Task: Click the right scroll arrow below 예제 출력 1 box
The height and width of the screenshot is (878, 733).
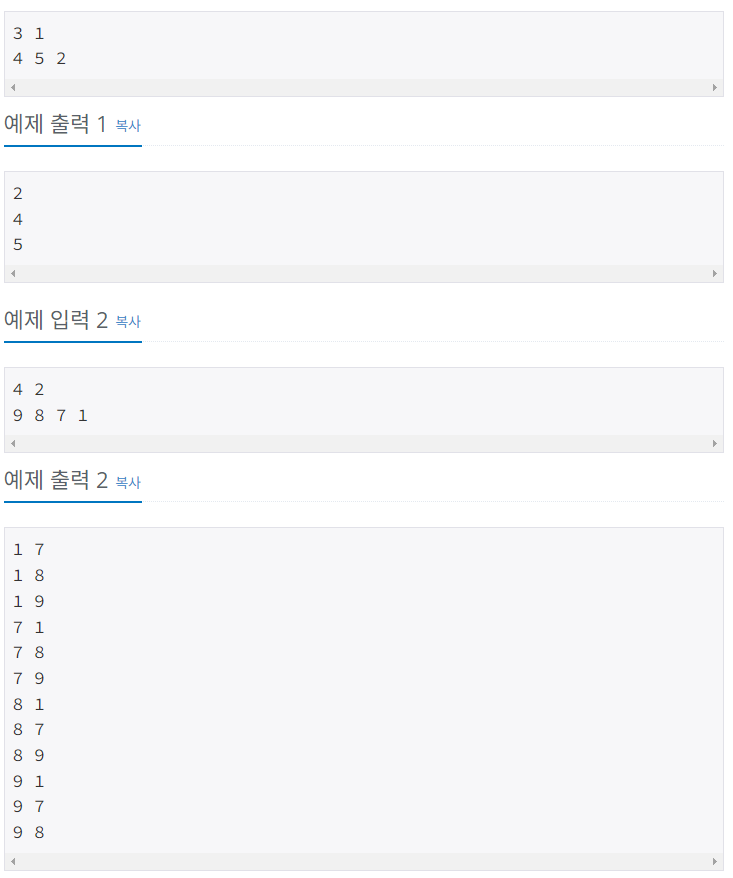Action: (717, 272)
